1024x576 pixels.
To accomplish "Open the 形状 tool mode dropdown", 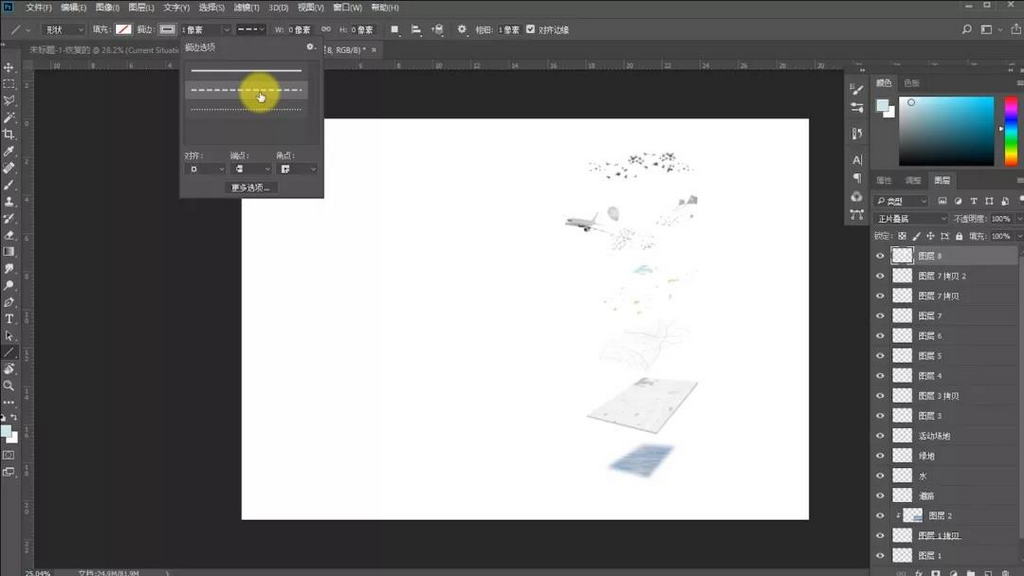I will tap(64, 30).
